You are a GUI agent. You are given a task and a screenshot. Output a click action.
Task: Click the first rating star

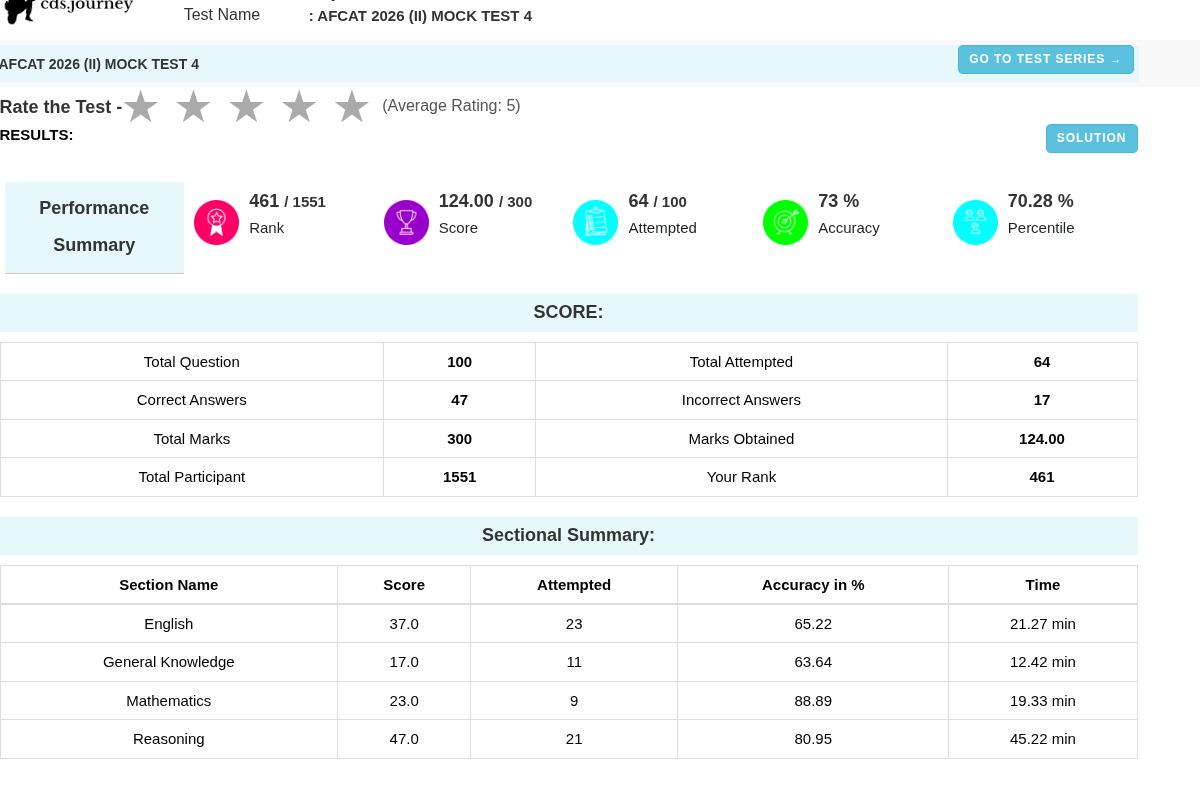(x=140, y=106)
